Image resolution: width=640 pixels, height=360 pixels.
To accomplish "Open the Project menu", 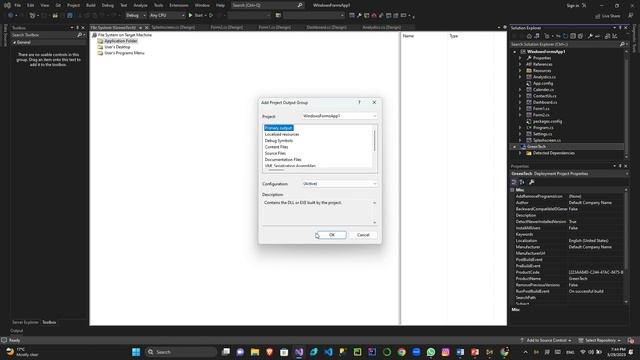I will 73,5.
